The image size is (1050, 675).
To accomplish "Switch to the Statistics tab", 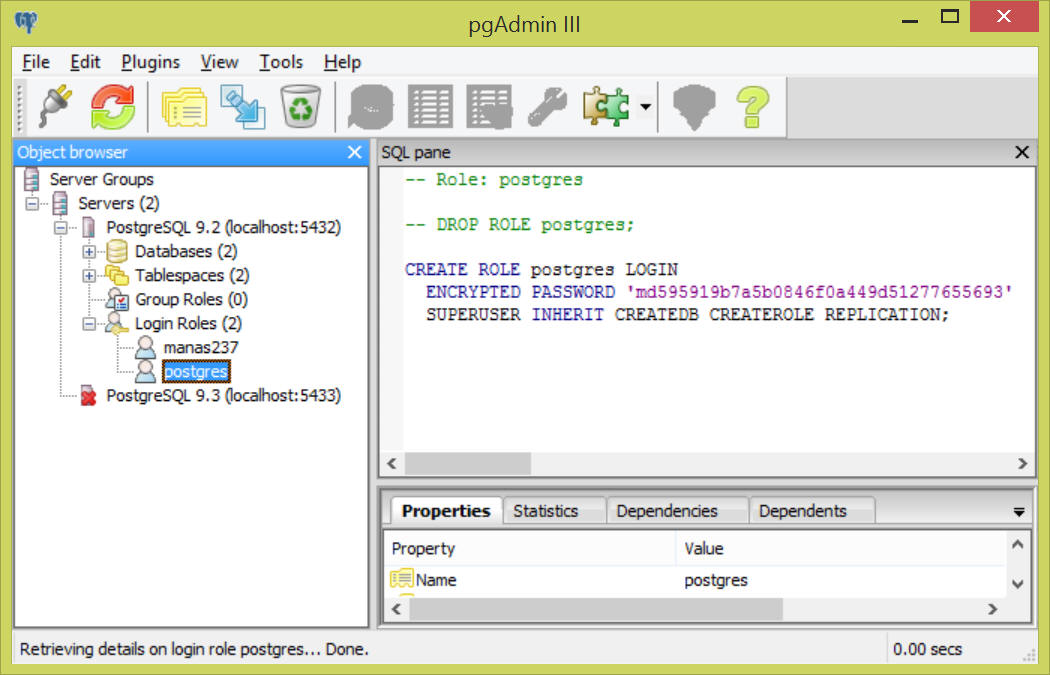I will 545,511.
